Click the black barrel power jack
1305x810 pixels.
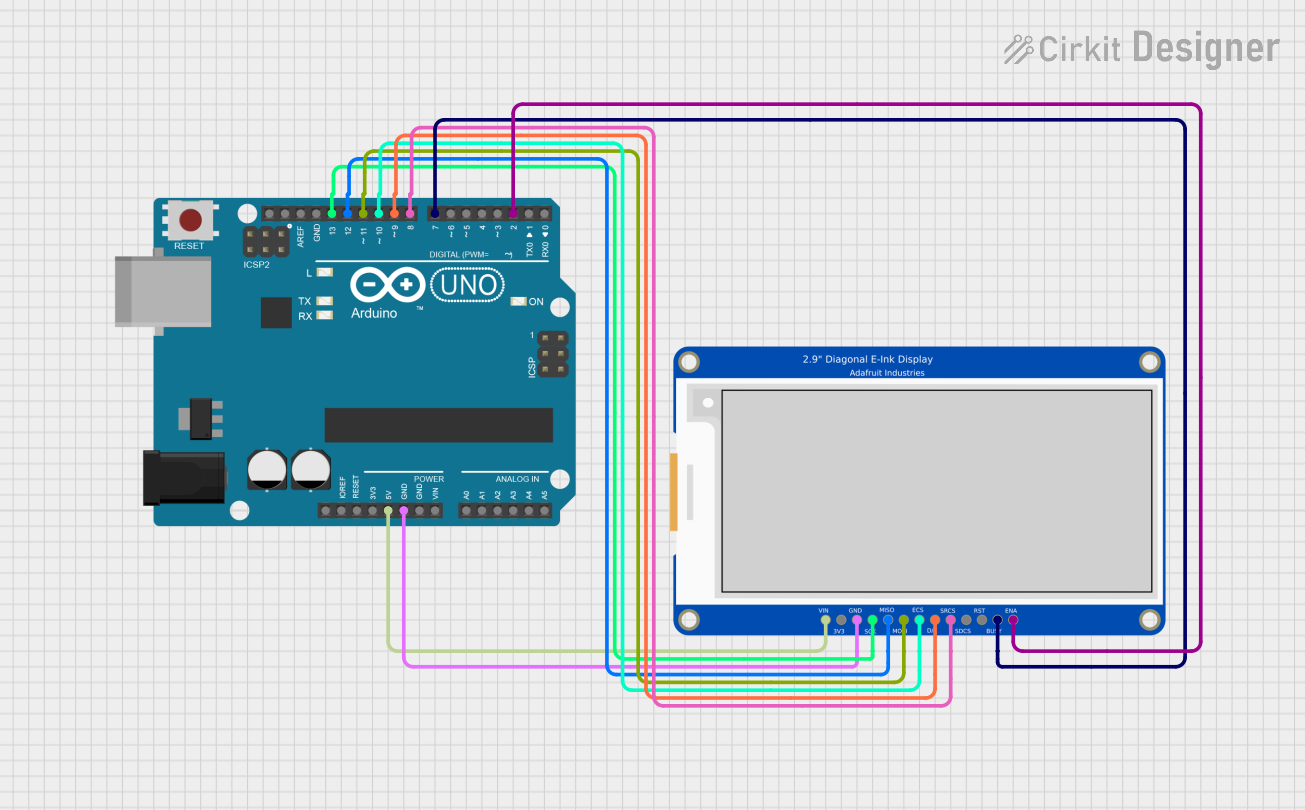click(x=185, y=477)
